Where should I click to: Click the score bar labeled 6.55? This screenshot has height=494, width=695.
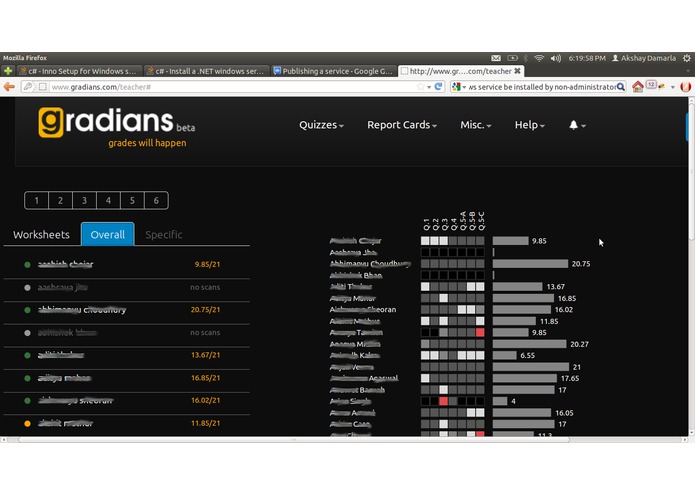504,355
